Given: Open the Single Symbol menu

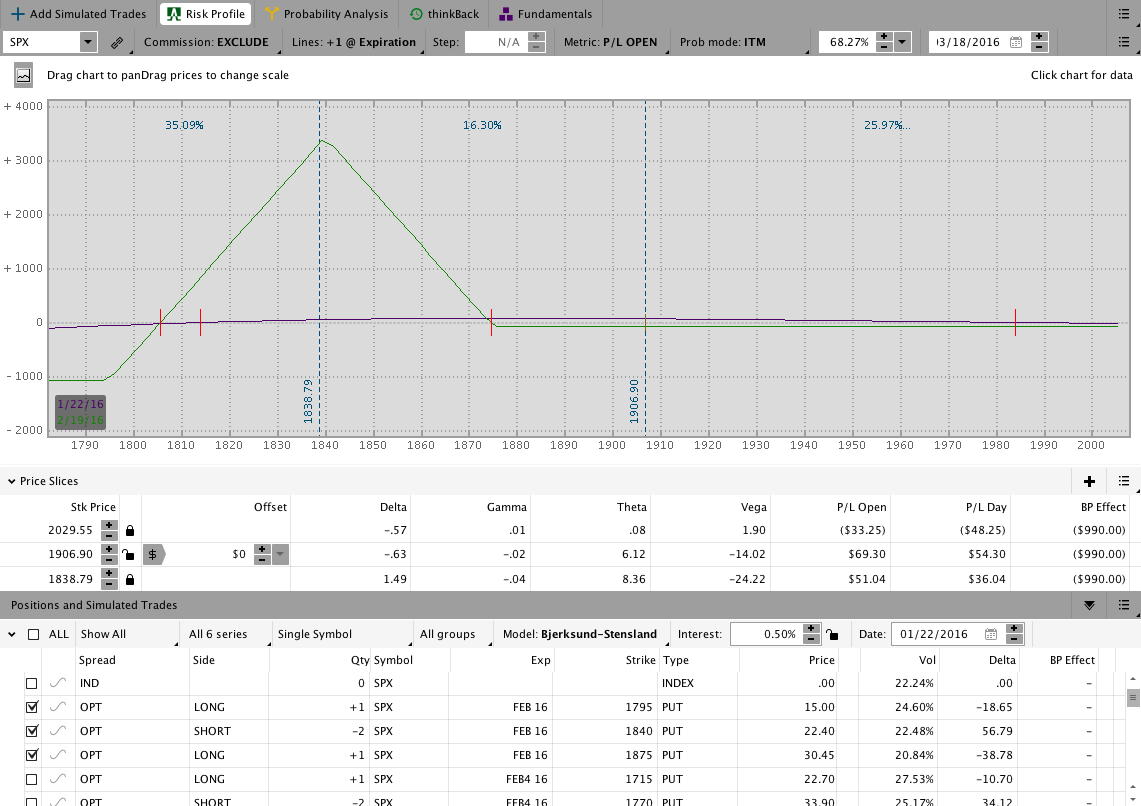Looking at the screenshot, I should (341, 634).
